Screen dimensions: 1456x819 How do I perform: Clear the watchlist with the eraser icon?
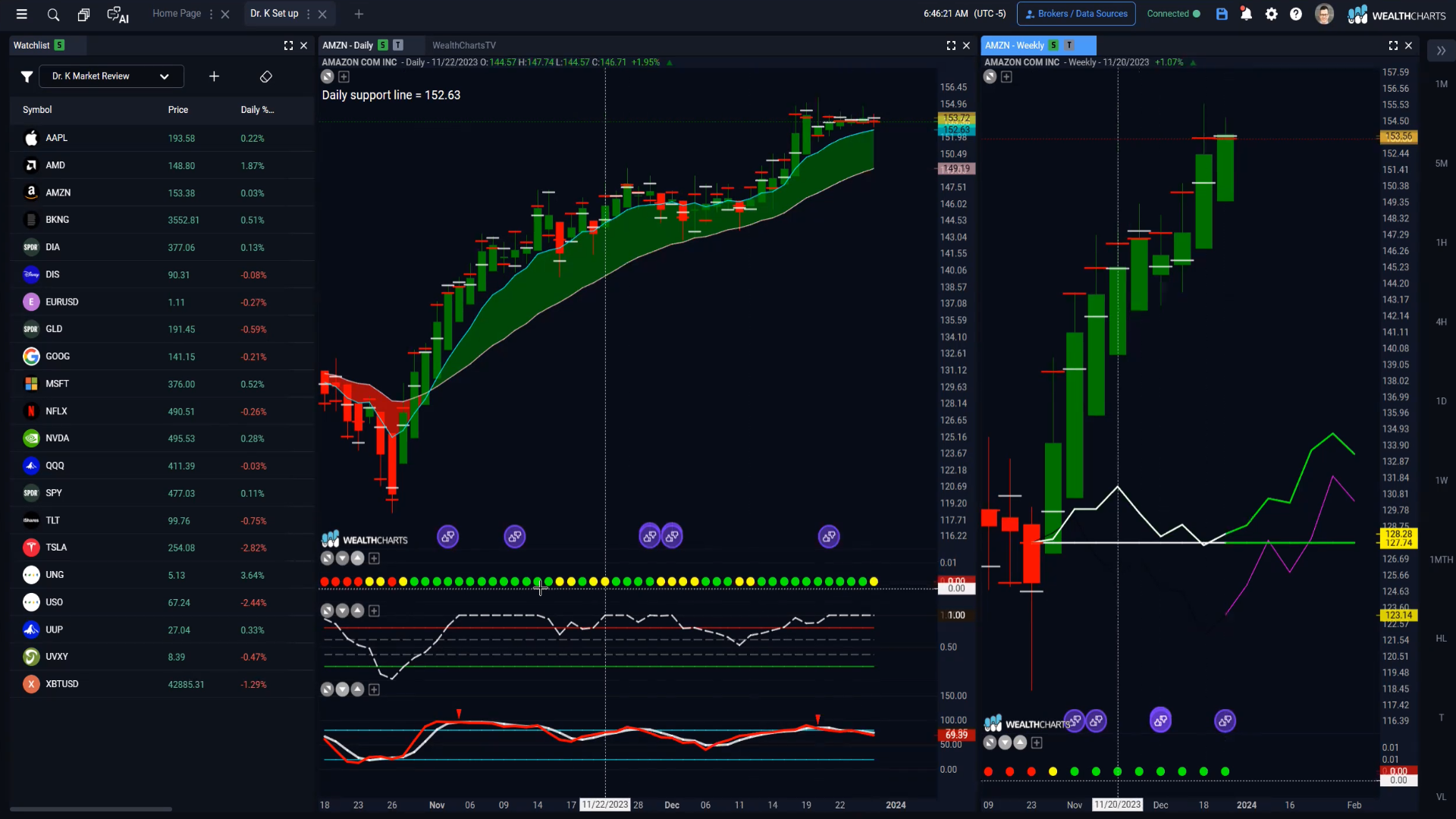coord(265,77)
